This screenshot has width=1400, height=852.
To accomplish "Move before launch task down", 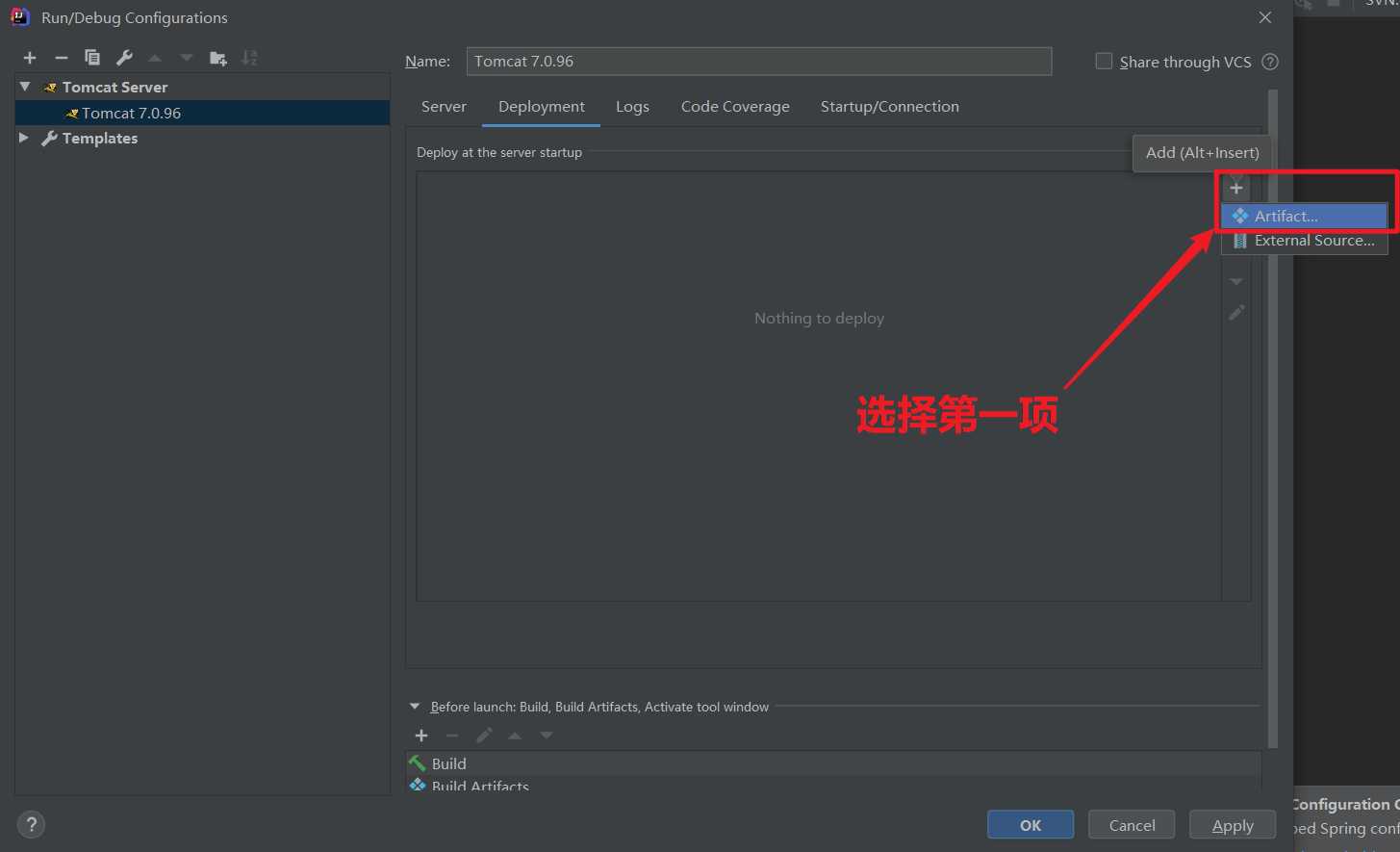I will [x=547, y=736].
